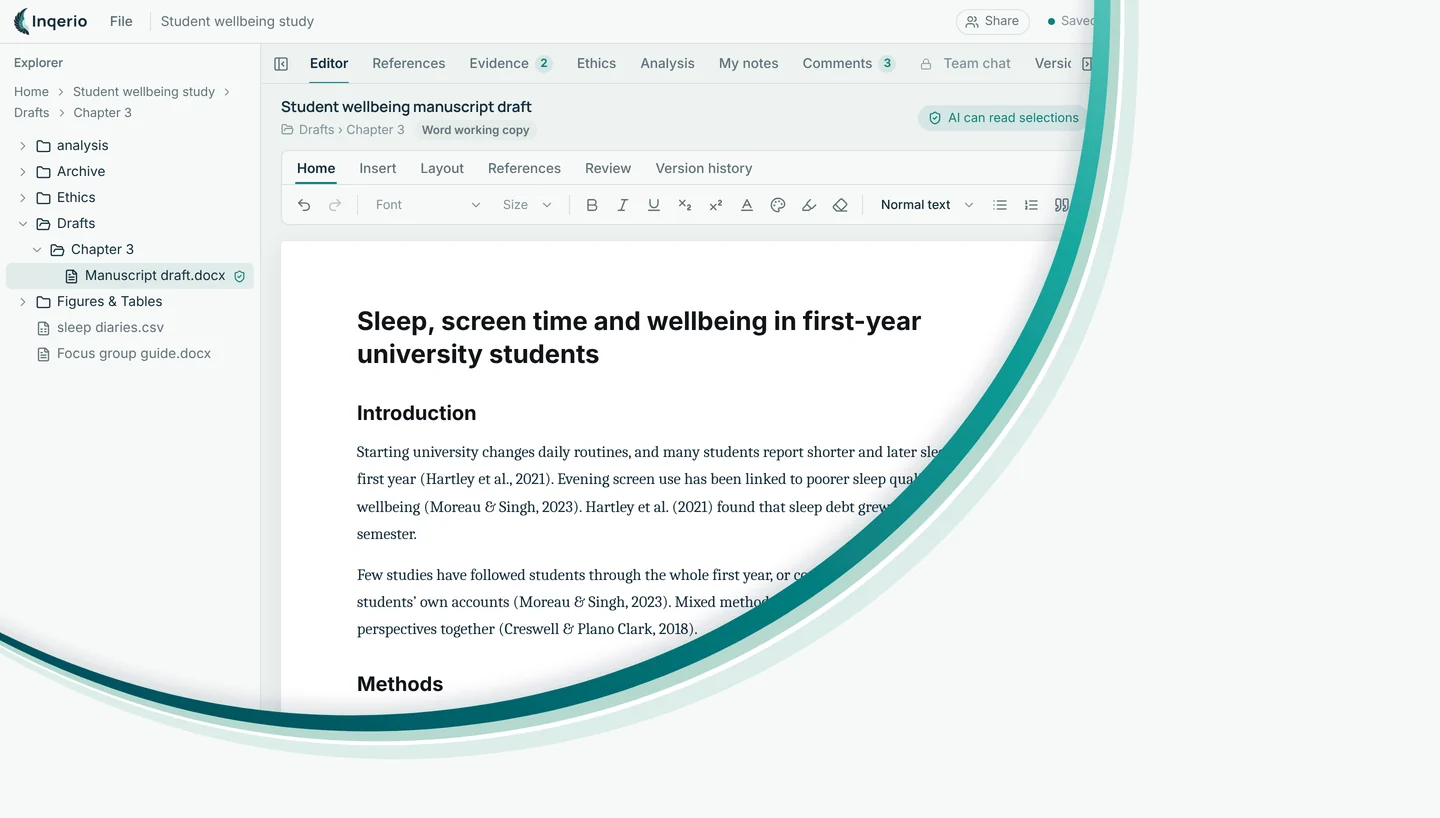Open the Version history ribbon tab
Screen dimensions: 1440x818
coord(704,168)
